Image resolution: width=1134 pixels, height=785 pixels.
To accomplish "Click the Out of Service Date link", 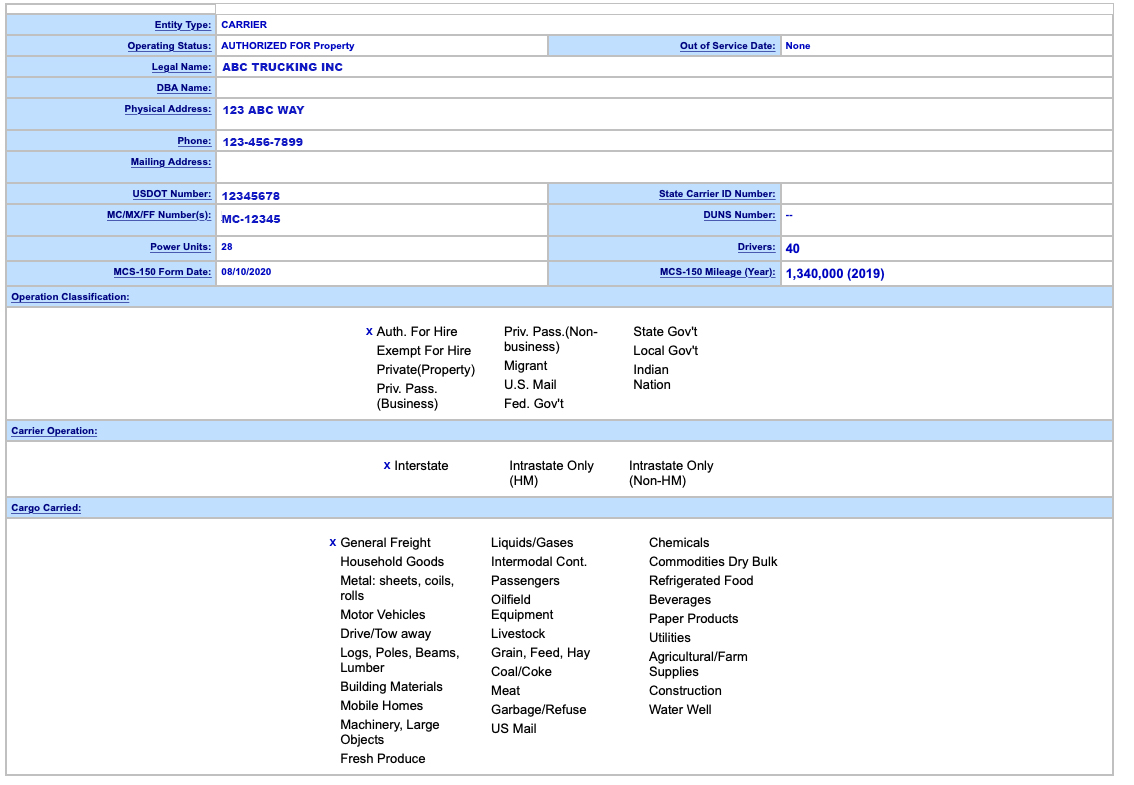I will click(727, 46).
